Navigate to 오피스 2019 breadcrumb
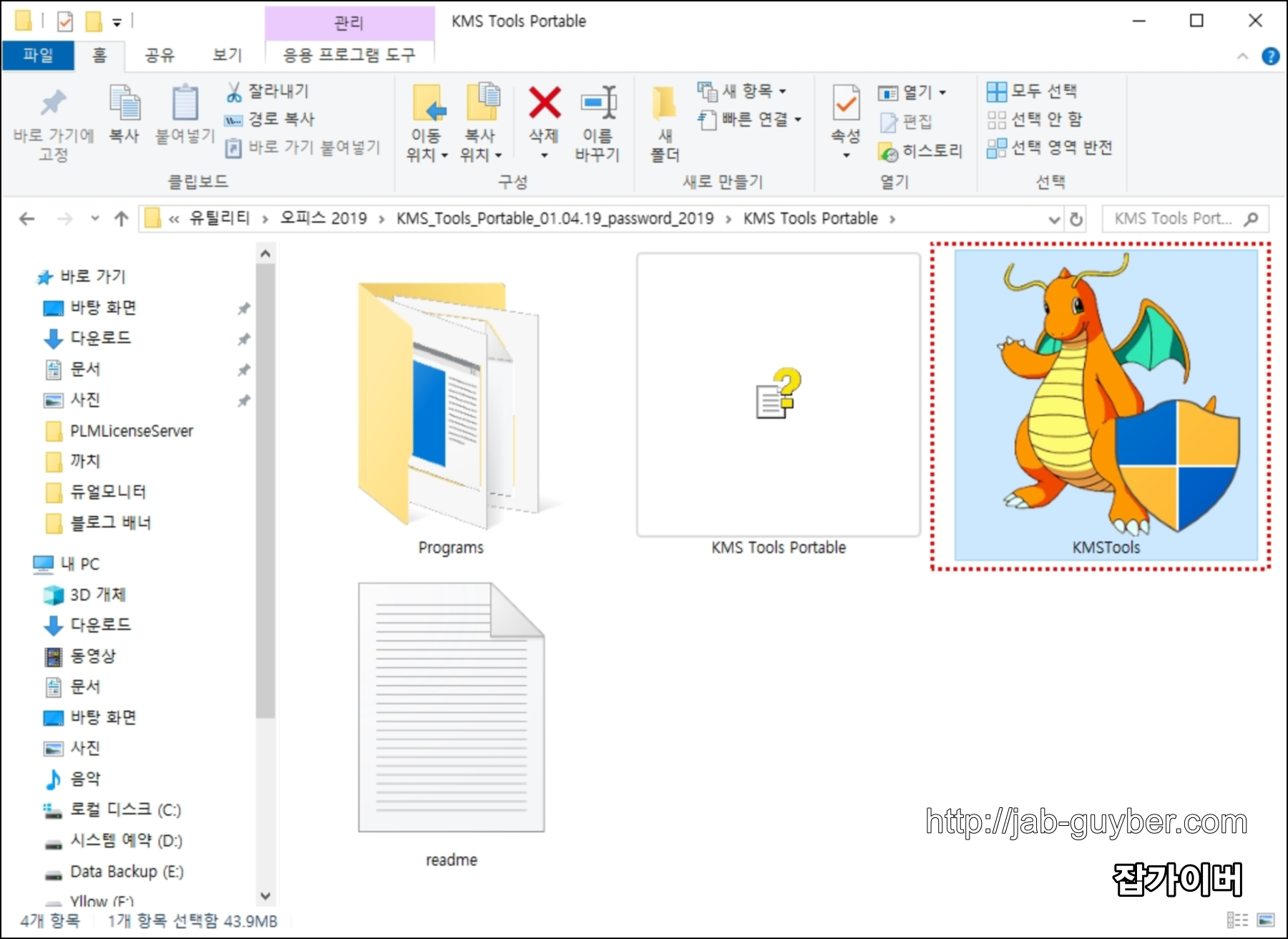Viewport: 1288px width, 939px height. coord(323,218)
